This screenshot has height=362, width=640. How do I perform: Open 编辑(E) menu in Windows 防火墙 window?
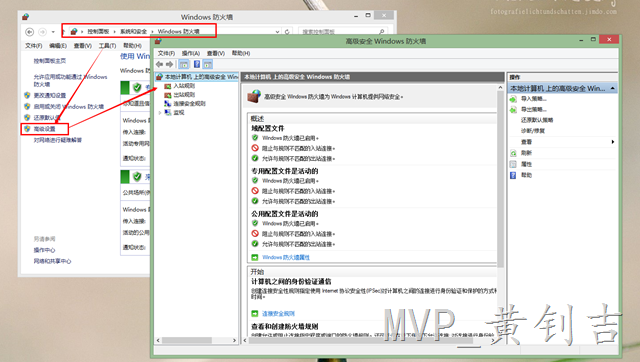[58, 46]
